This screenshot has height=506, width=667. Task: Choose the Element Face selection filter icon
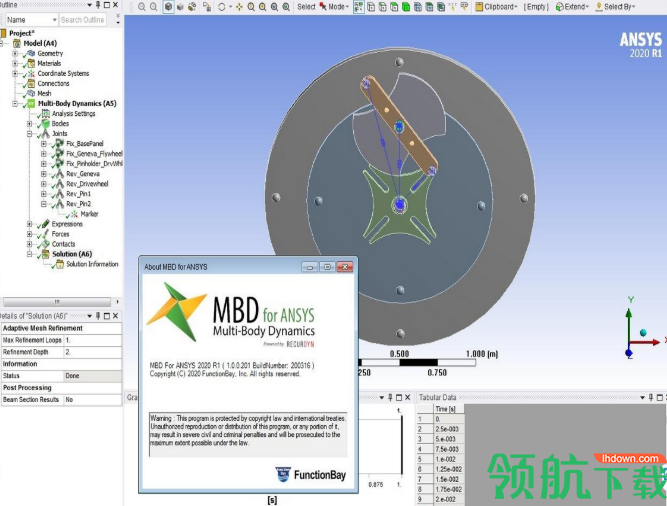tap(429, 7)
